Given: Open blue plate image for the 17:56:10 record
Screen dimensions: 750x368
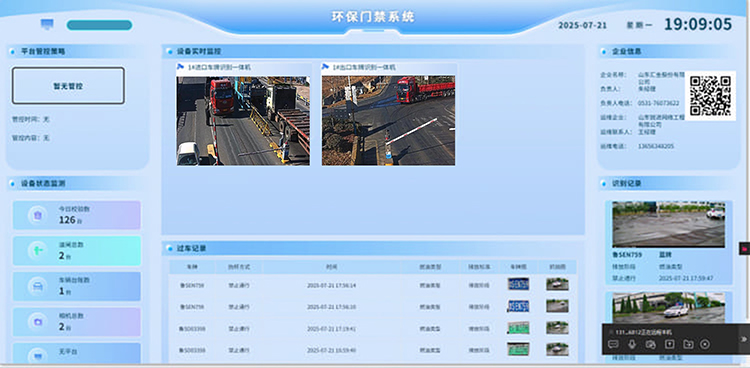Looking at the screenshot, I should (x=518, y=306).
